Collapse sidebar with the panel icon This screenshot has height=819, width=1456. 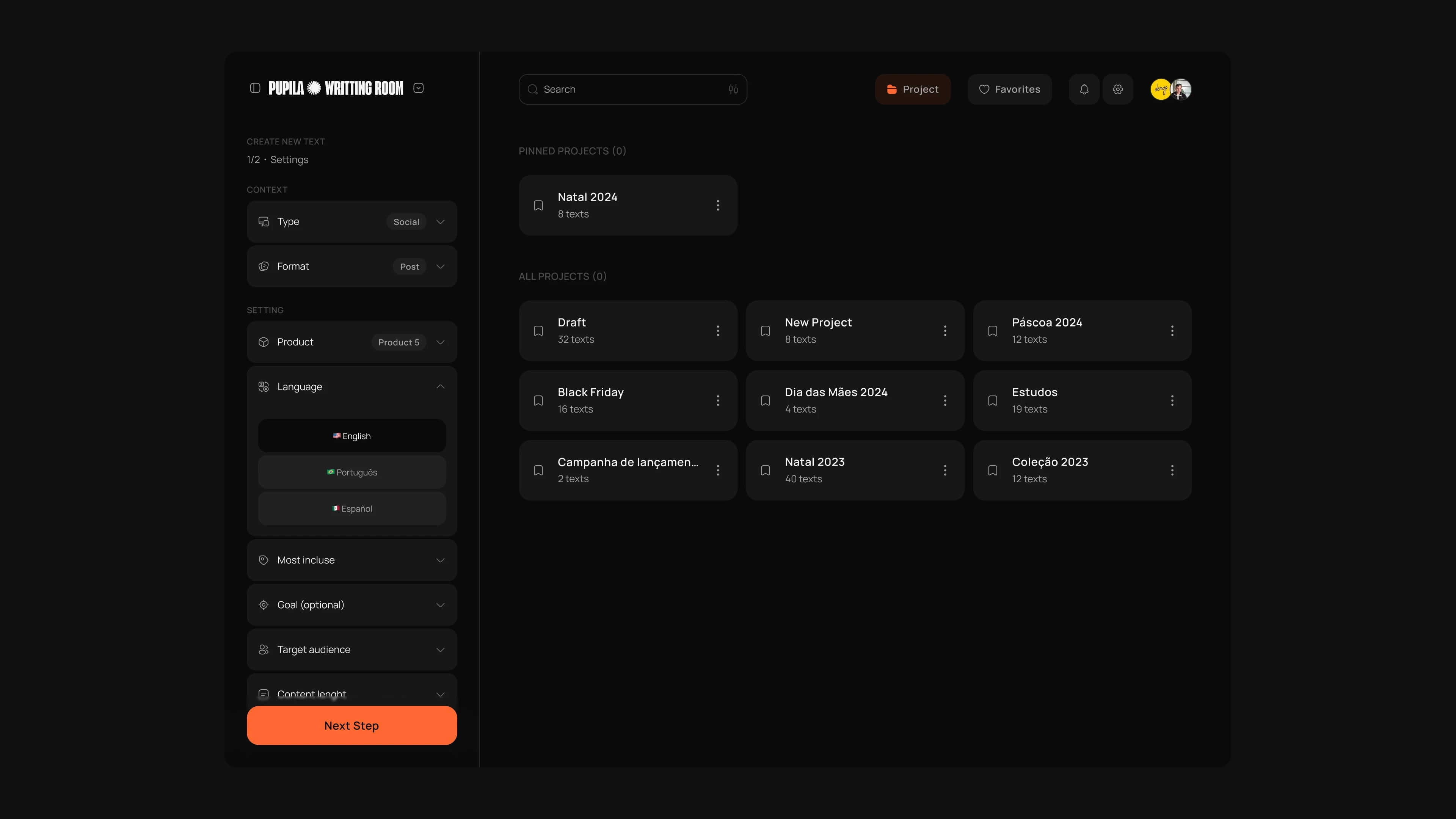tap(255, 88)
